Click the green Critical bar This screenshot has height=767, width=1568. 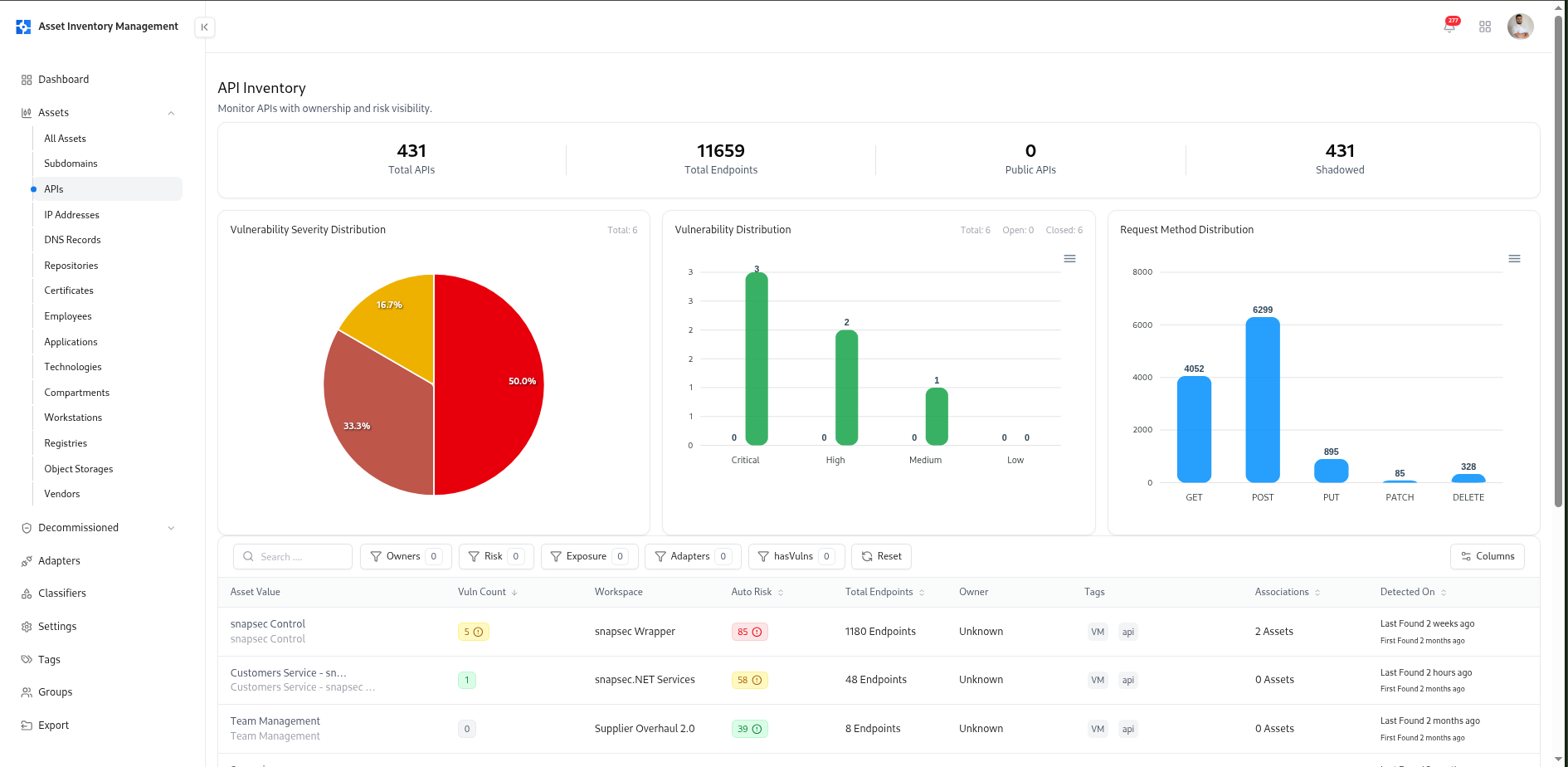[x=757, y=359]
